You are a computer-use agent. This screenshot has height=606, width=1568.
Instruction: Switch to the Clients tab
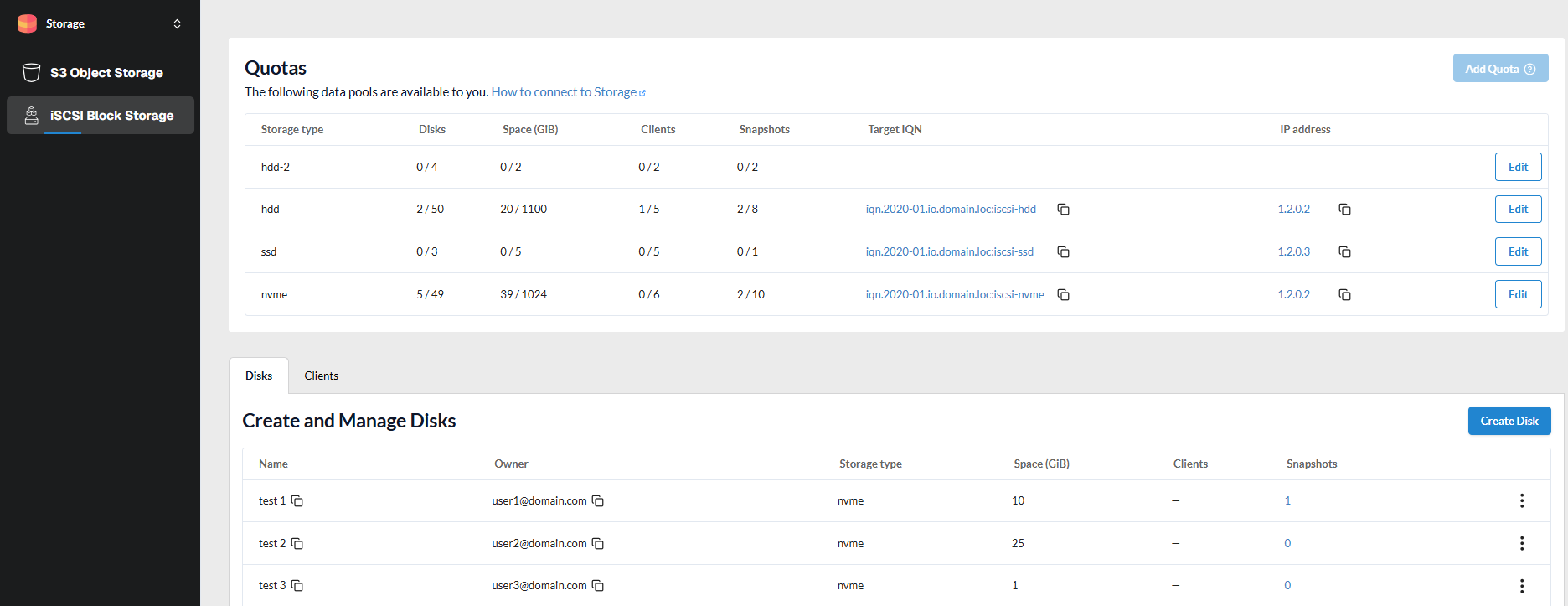point(321,376)
